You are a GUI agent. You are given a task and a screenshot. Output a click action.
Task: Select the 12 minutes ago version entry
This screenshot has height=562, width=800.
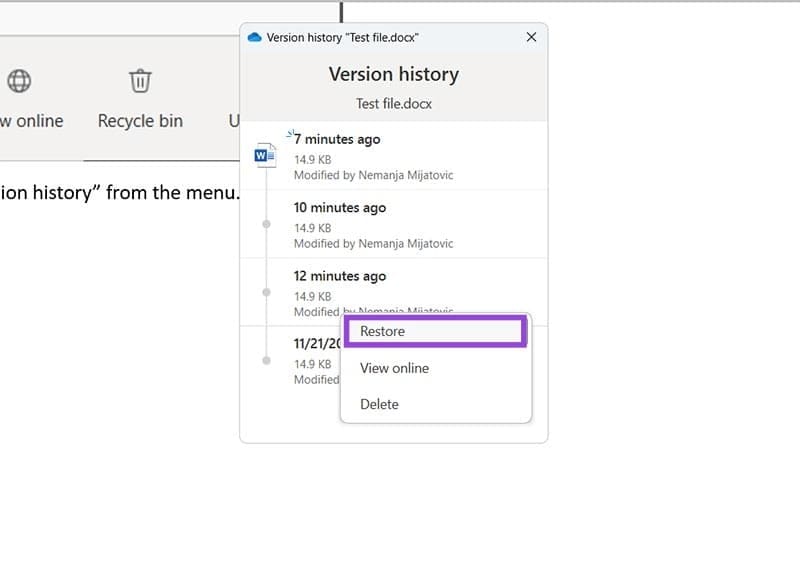[340, 276]
